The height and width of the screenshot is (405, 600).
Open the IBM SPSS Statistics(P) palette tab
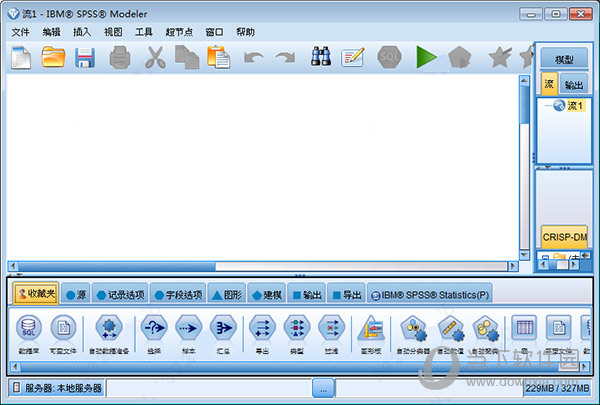pos(430,294)
